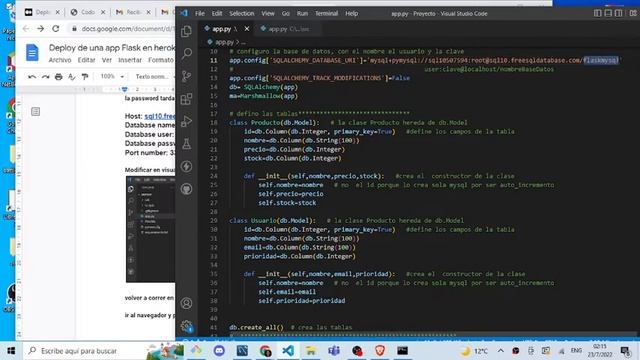The height and width of the screenshot is (360, 640).
Task: Click the 'class Usuario(db.Model):' line
Action: [x=272, y=220]
